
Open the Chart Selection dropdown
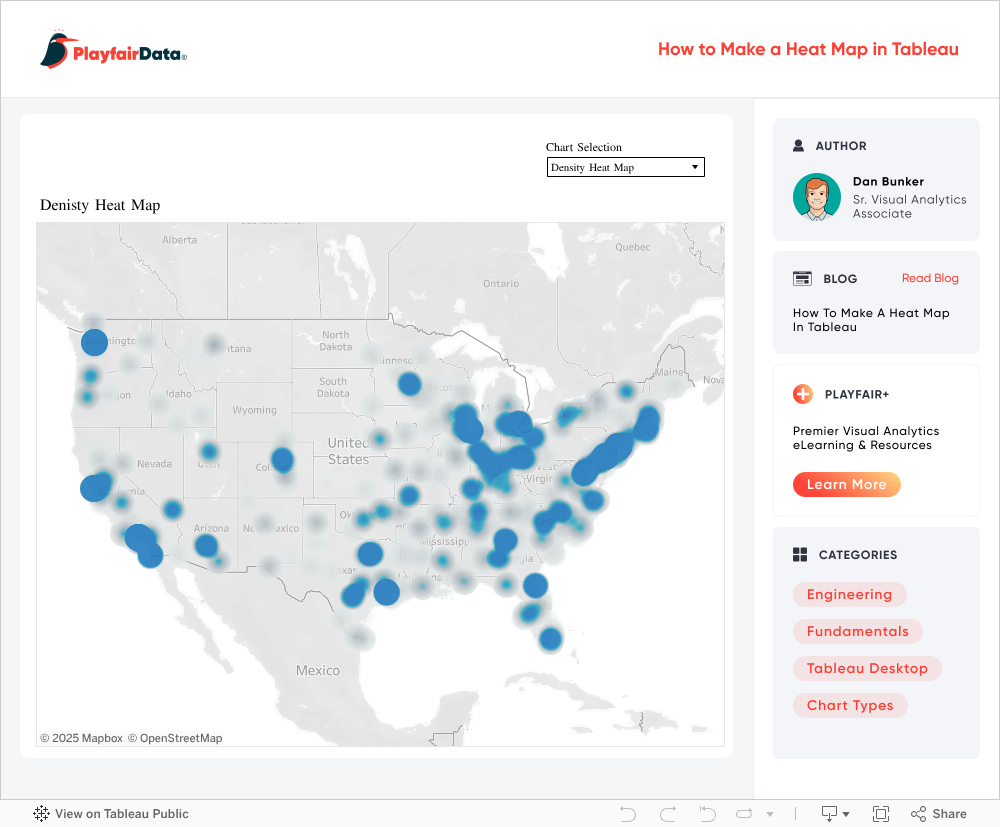625,167
